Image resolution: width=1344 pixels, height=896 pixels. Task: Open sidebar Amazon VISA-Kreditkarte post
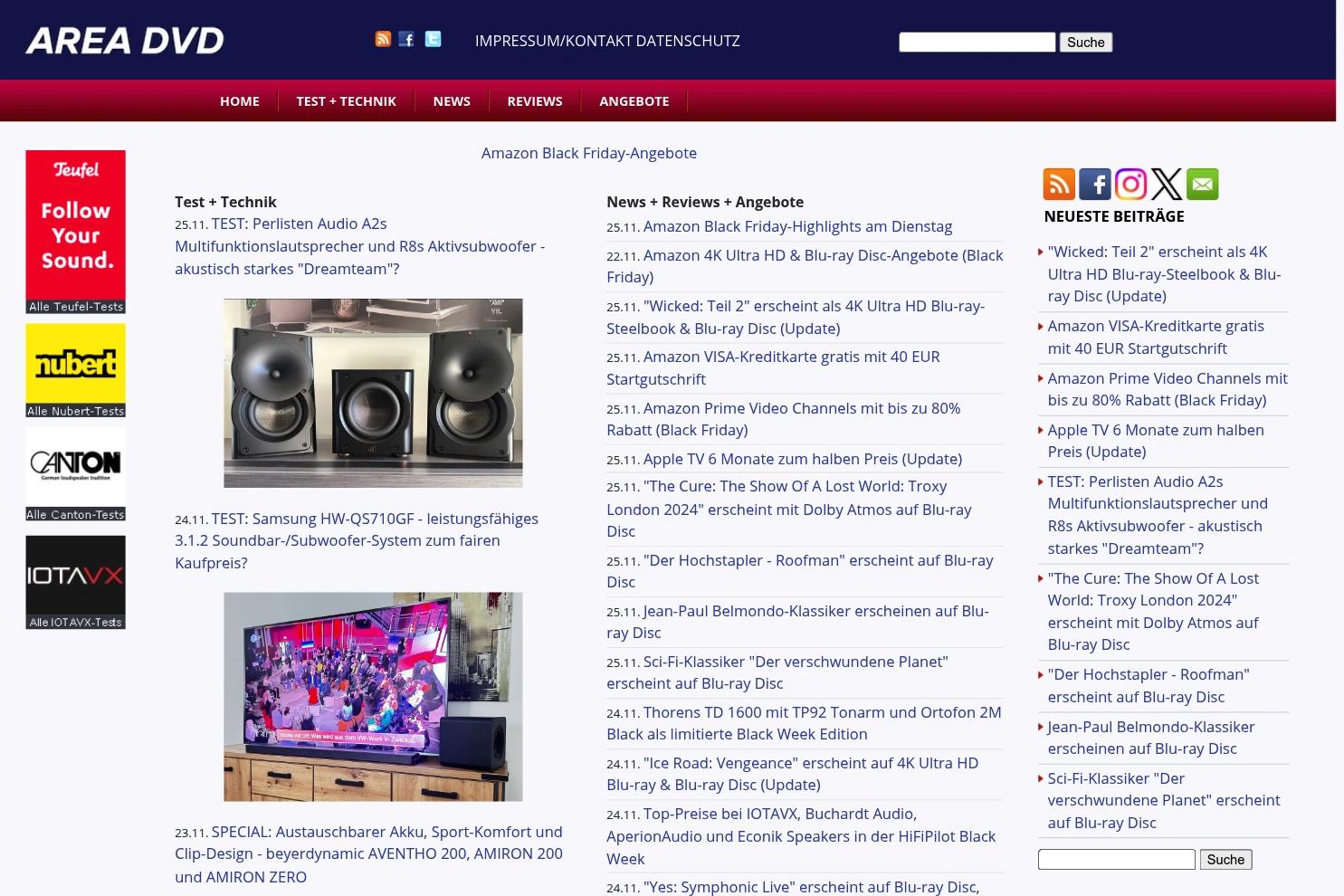tap(1156, 337)
